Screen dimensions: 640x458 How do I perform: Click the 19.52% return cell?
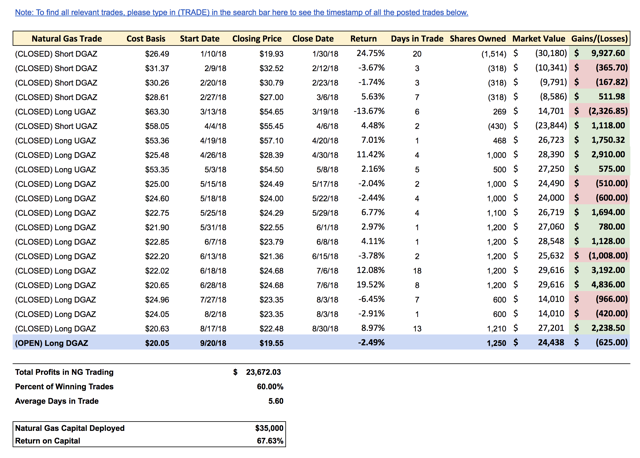(370, 285)
